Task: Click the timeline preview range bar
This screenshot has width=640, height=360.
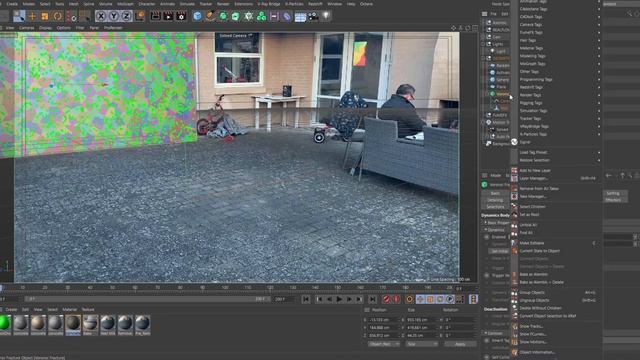Action: tap(147, 299)
